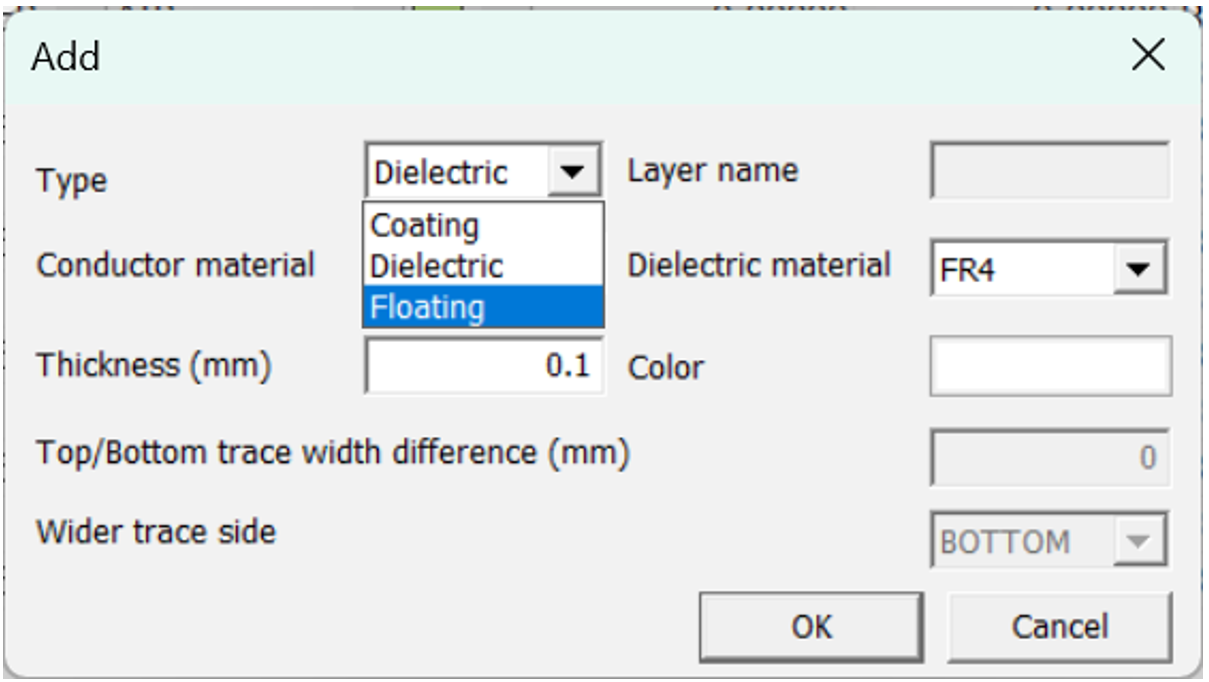This screenshot has height=682, width=1209.
Task: Click the Color label text
Action: (x=665, y=368)
